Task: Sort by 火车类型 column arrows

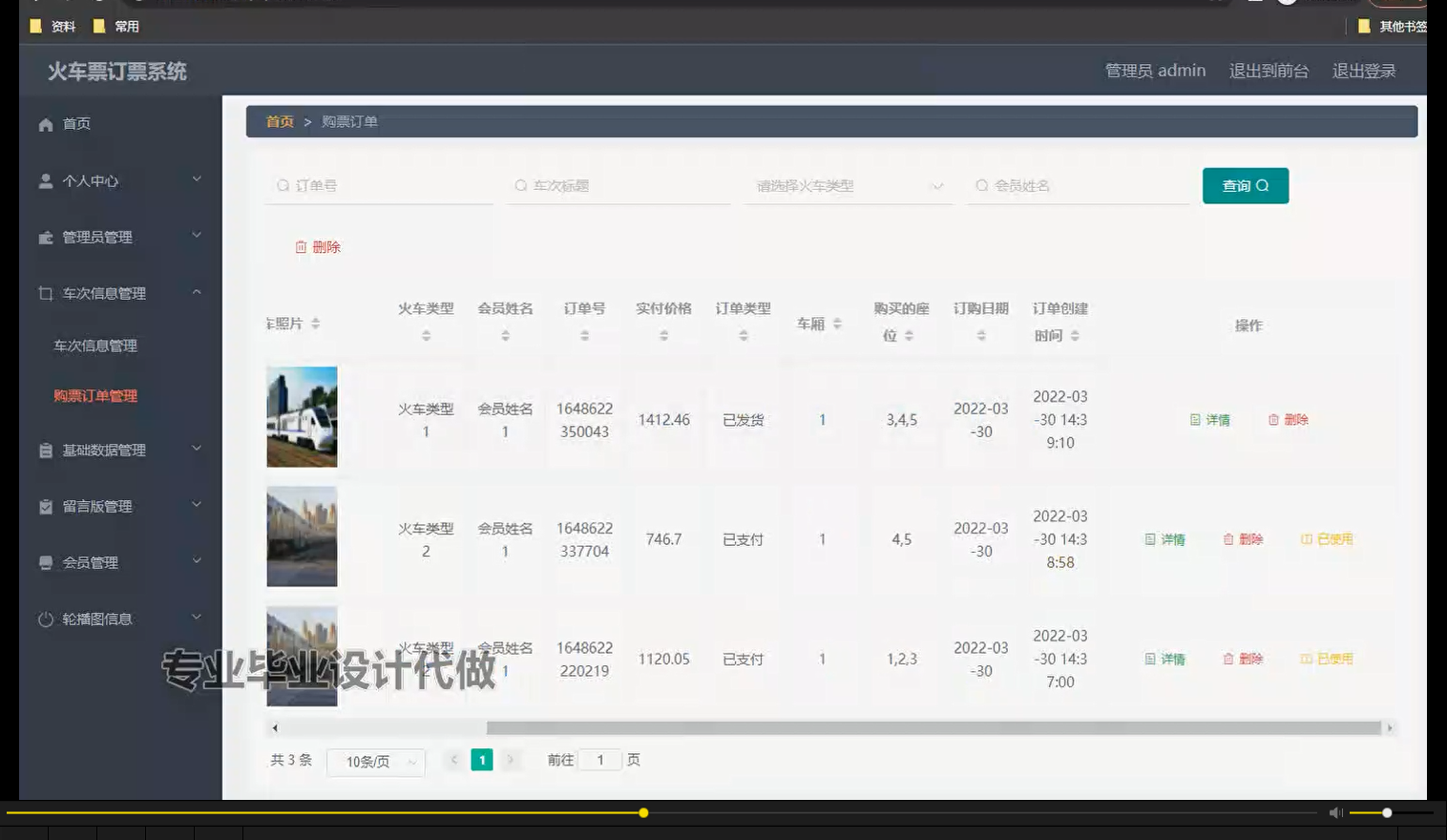Action: 426,336
